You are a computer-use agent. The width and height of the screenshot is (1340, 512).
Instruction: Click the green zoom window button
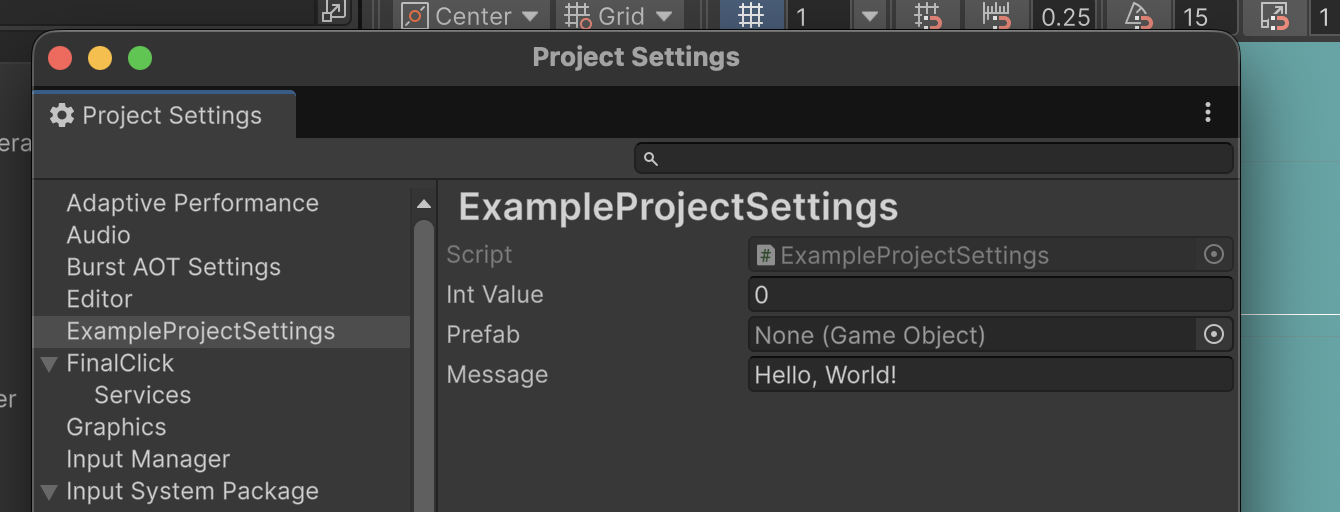pos(140,58)
